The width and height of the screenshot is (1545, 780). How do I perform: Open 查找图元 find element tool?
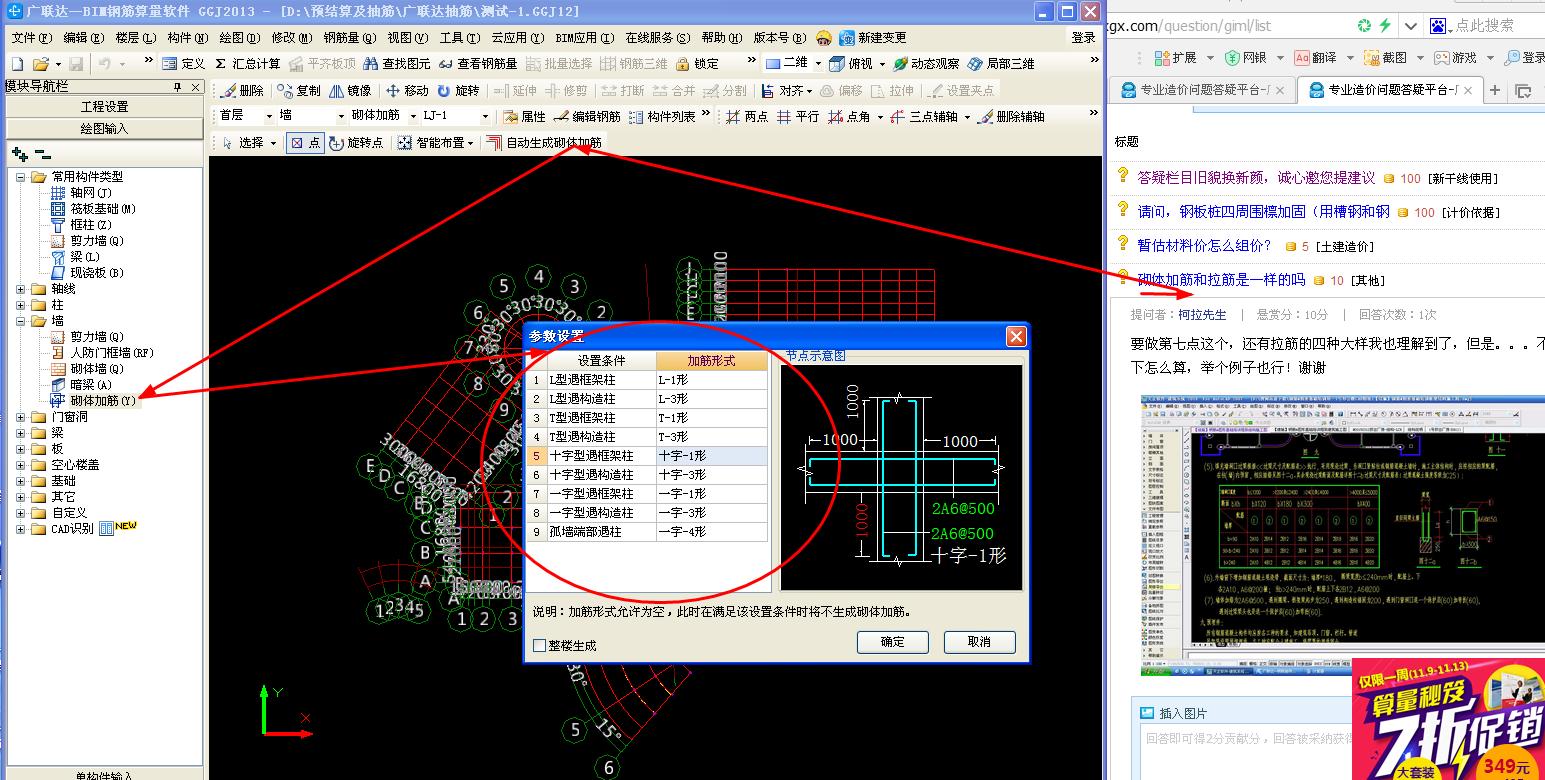tap(397, 63)
